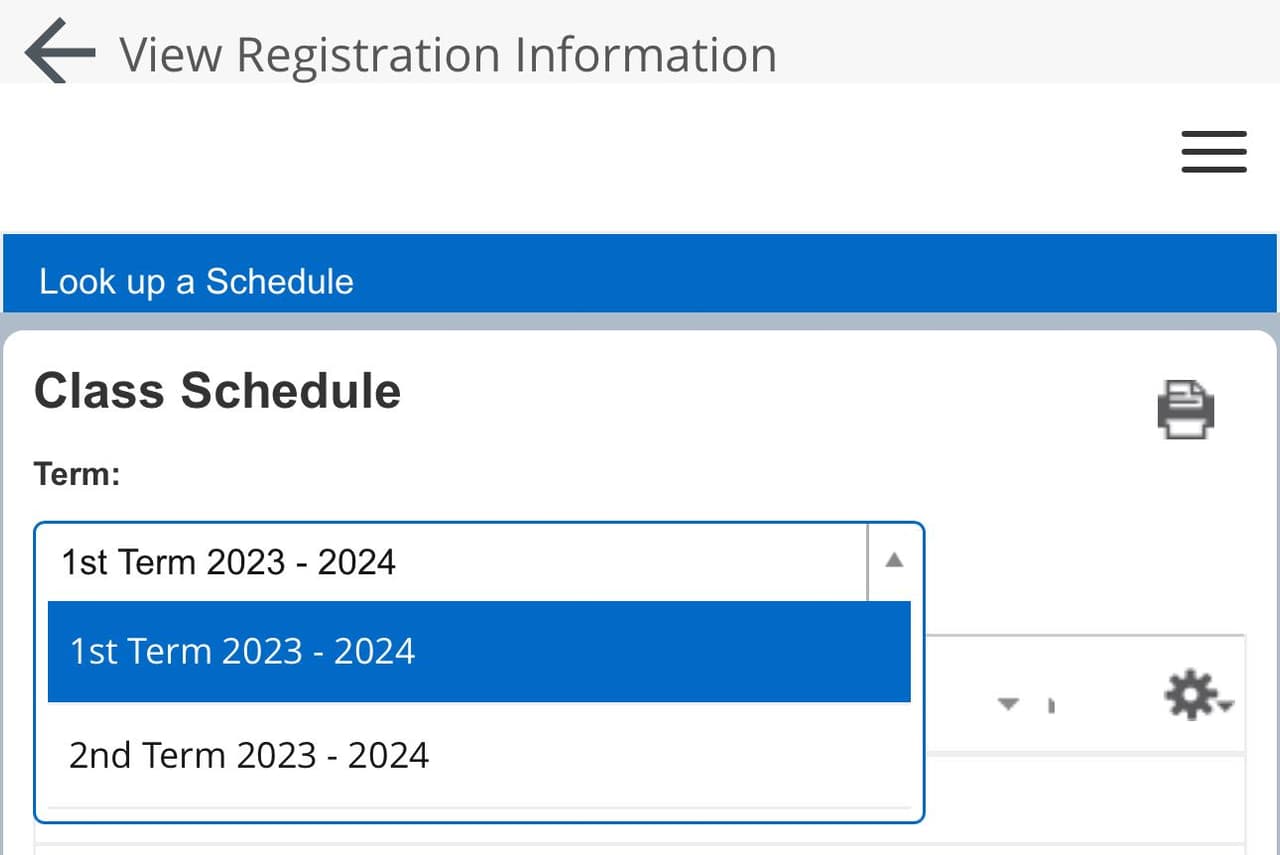Go back using the left arrow icon
Screen dimensions: 1280x855
click(59, 52)
